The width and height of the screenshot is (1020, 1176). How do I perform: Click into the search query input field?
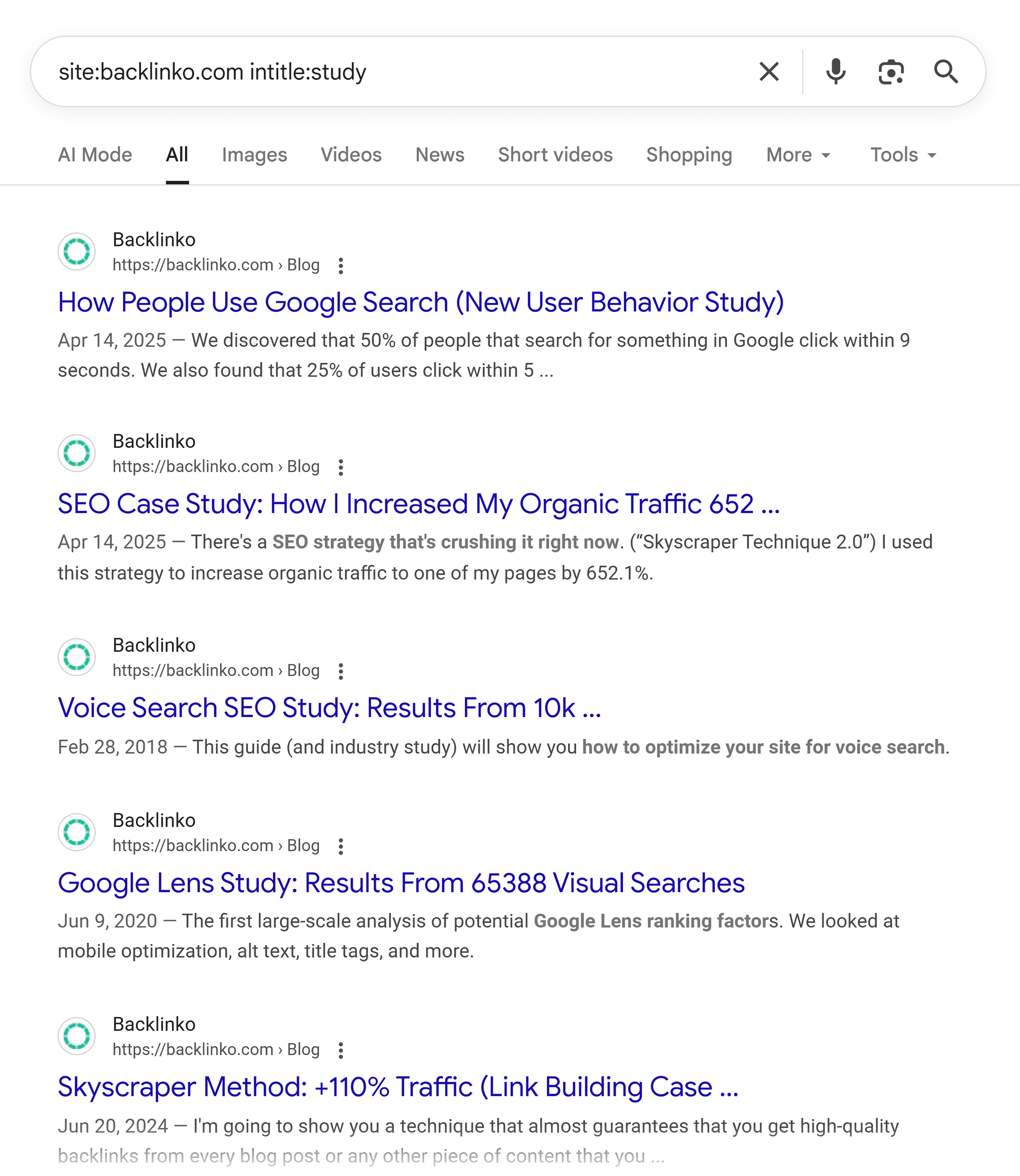tap(399, 72)
